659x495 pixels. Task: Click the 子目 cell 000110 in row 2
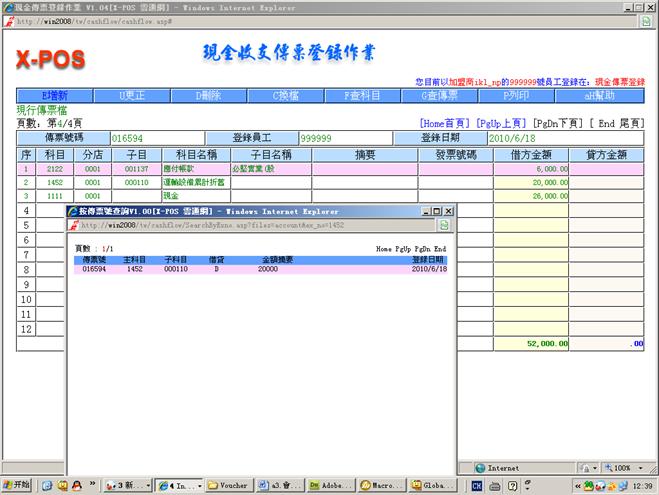129,183
